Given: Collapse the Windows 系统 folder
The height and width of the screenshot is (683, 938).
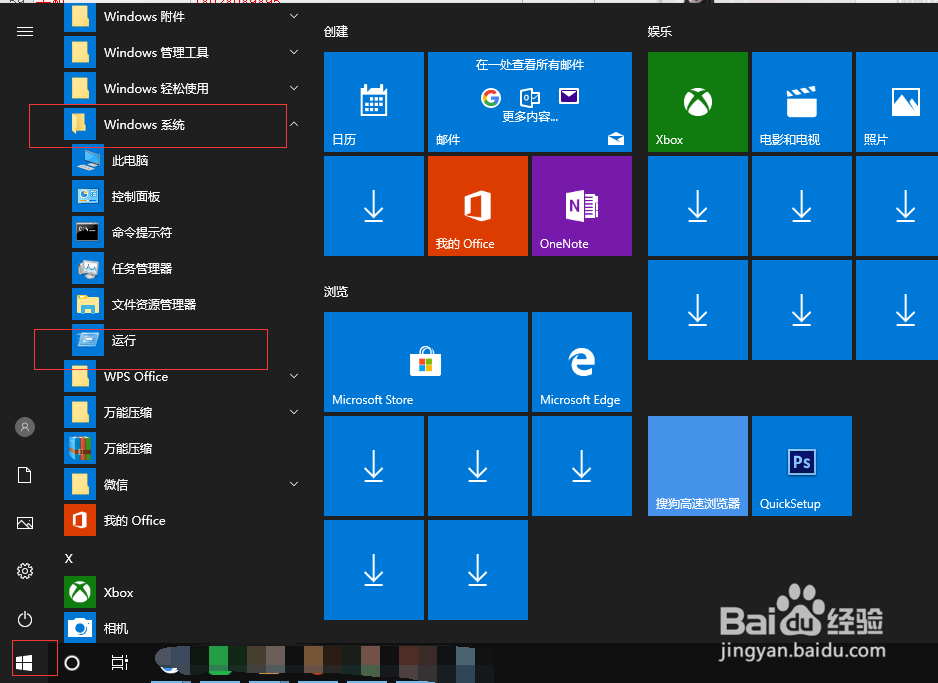Looking at the screenshot, I should click(185, 124).
